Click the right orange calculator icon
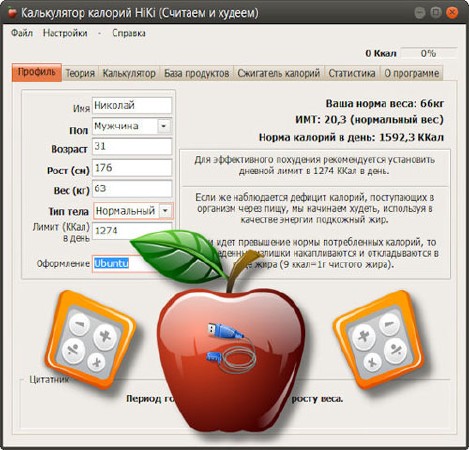The image size is (469, 450). [379, 339]
